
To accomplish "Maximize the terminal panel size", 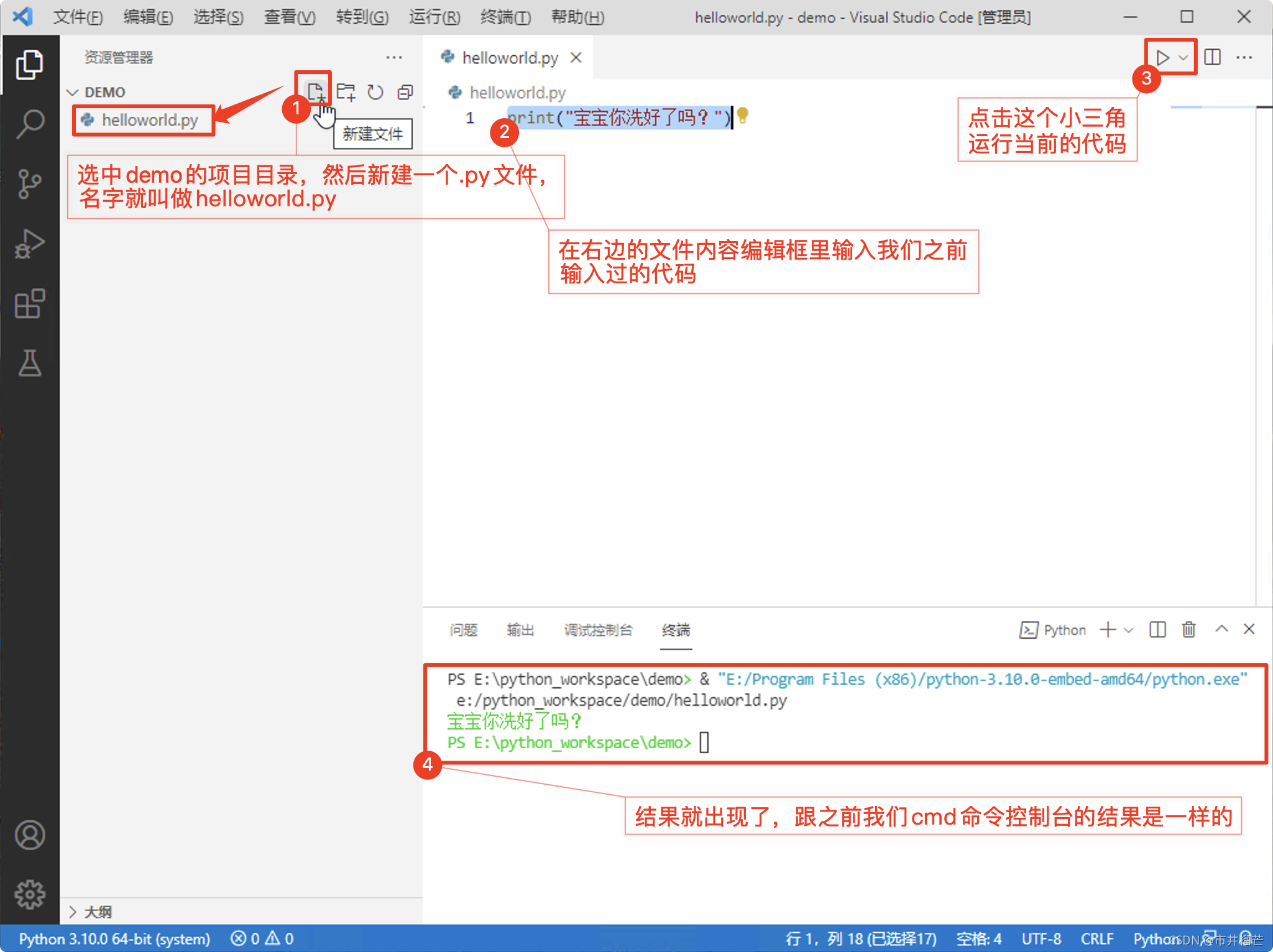I will point(1221,629).
